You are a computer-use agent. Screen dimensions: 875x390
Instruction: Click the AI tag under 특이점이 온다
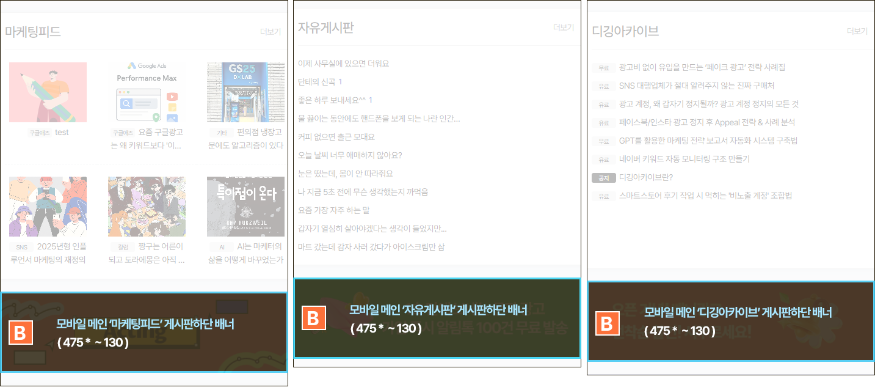point(223,247)
